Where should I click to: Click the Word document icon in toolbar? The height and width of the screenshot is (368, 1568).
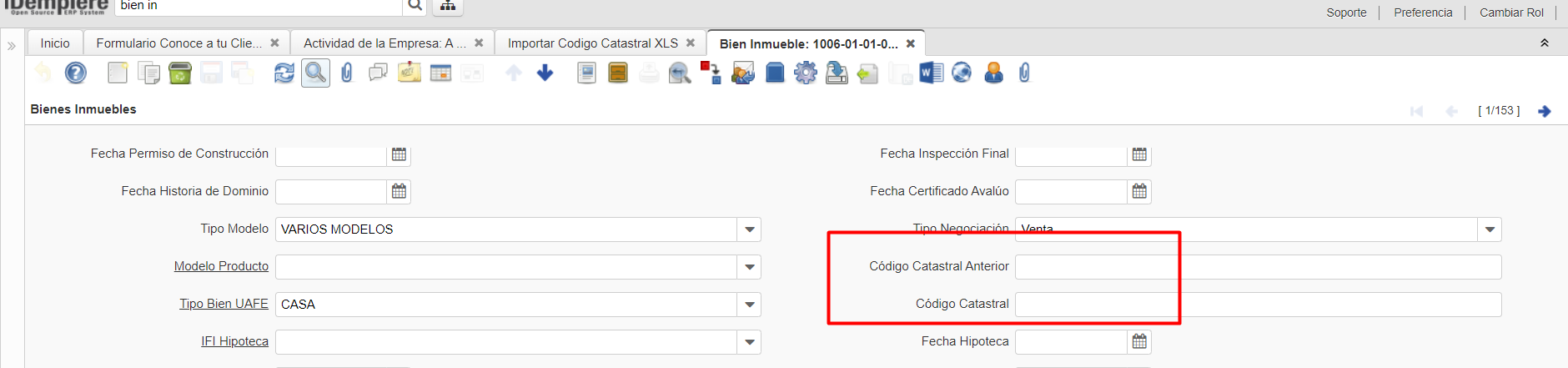coord(931,73)
